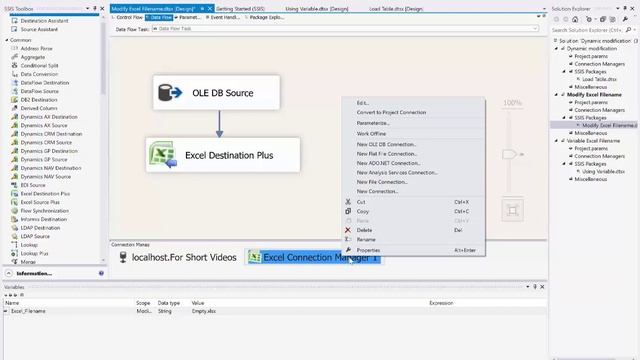
Task: Pick Conditional Split from the toolbox
Action: click(39, 66)
